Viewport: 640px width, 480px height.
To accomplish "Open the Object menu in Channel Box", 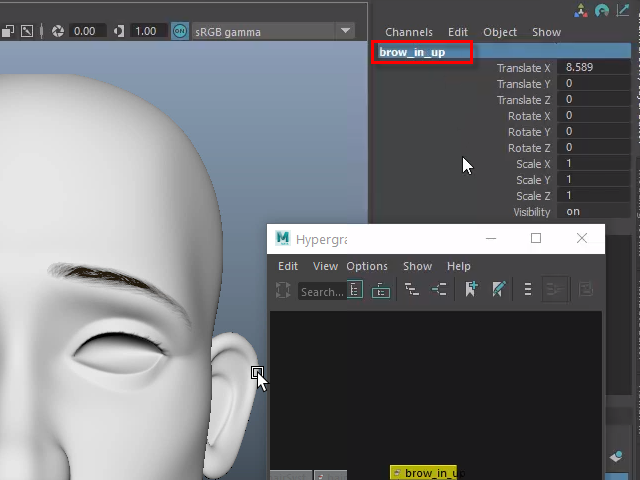I will pos(500,32).
